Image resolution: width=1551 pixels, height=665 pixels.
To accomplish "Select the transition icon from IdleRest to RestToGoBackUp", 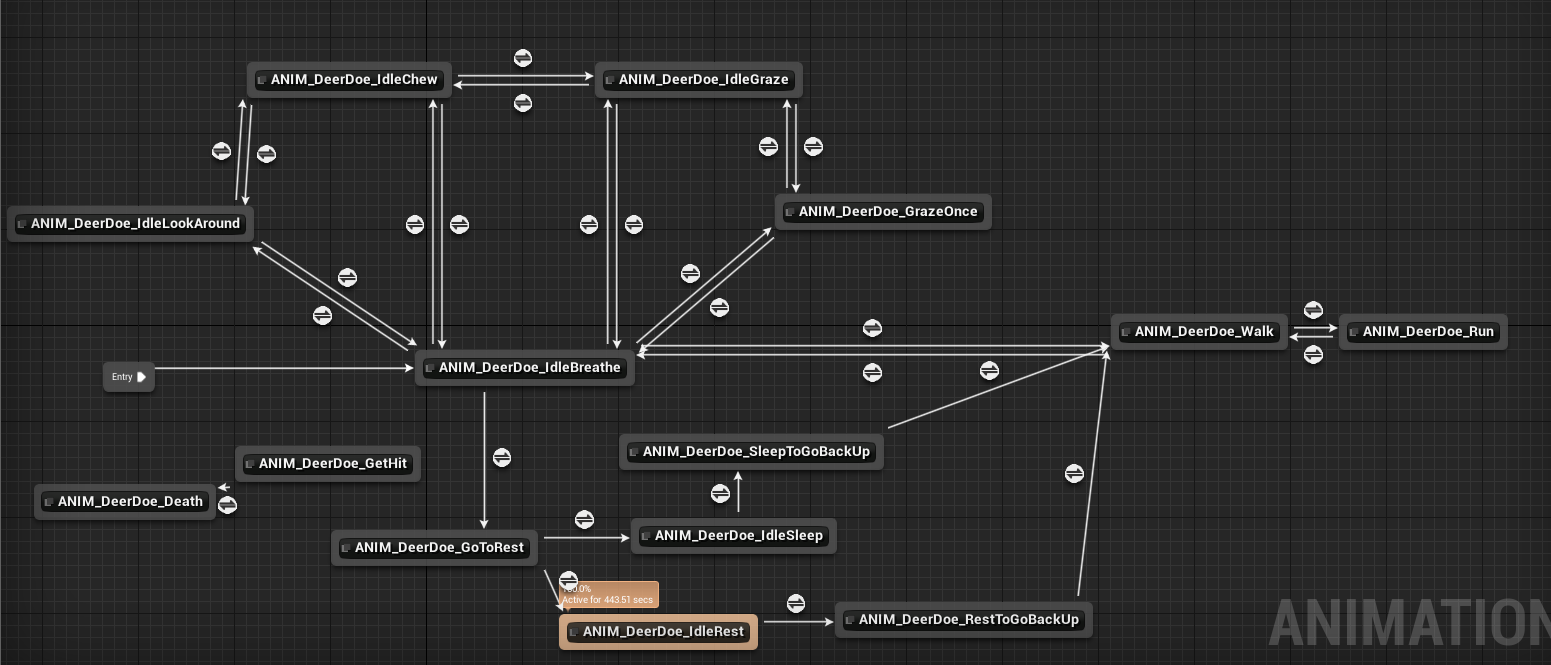I will click(796, 603).
